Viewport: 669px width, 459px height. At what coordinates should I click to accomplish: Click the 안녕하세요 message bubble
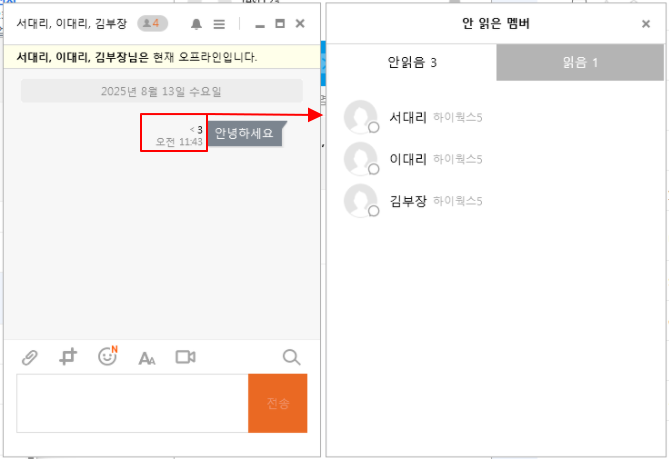point(244,133)
